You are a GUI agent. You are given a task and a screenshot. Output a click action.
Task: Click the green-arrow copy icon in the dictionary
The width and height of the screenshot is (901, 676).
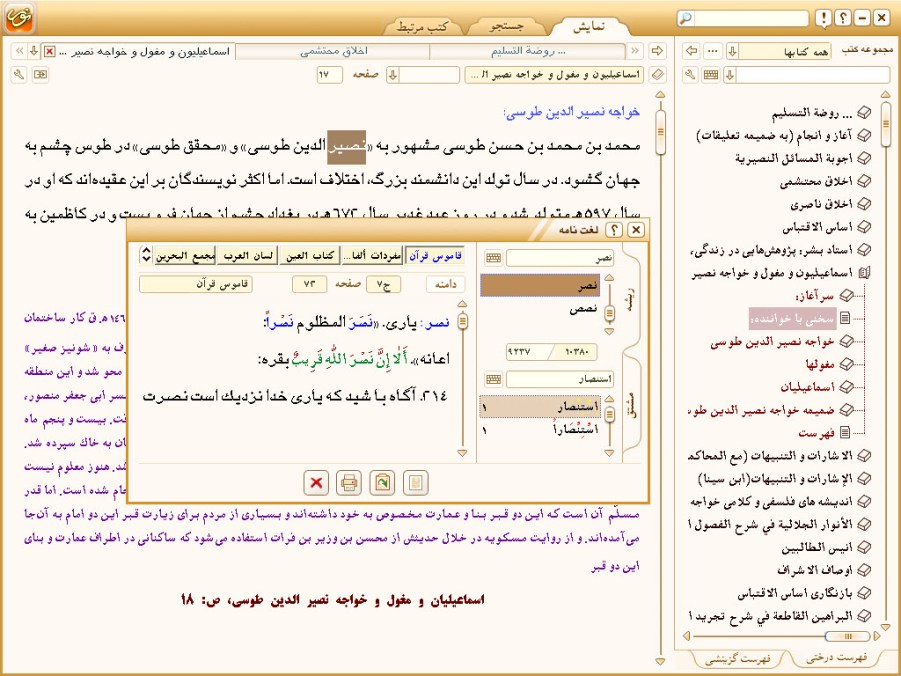(382, 482)
